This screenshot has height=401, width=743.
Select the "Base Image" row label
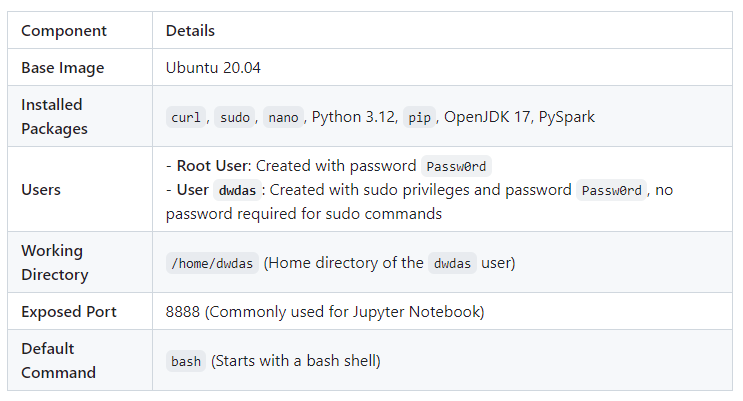[62, 68]
